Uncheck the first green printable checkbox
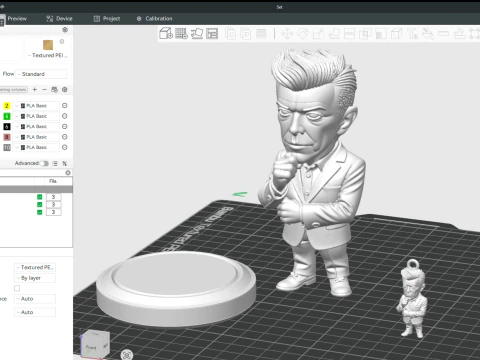Screen dimensions: 480x360 40,197
